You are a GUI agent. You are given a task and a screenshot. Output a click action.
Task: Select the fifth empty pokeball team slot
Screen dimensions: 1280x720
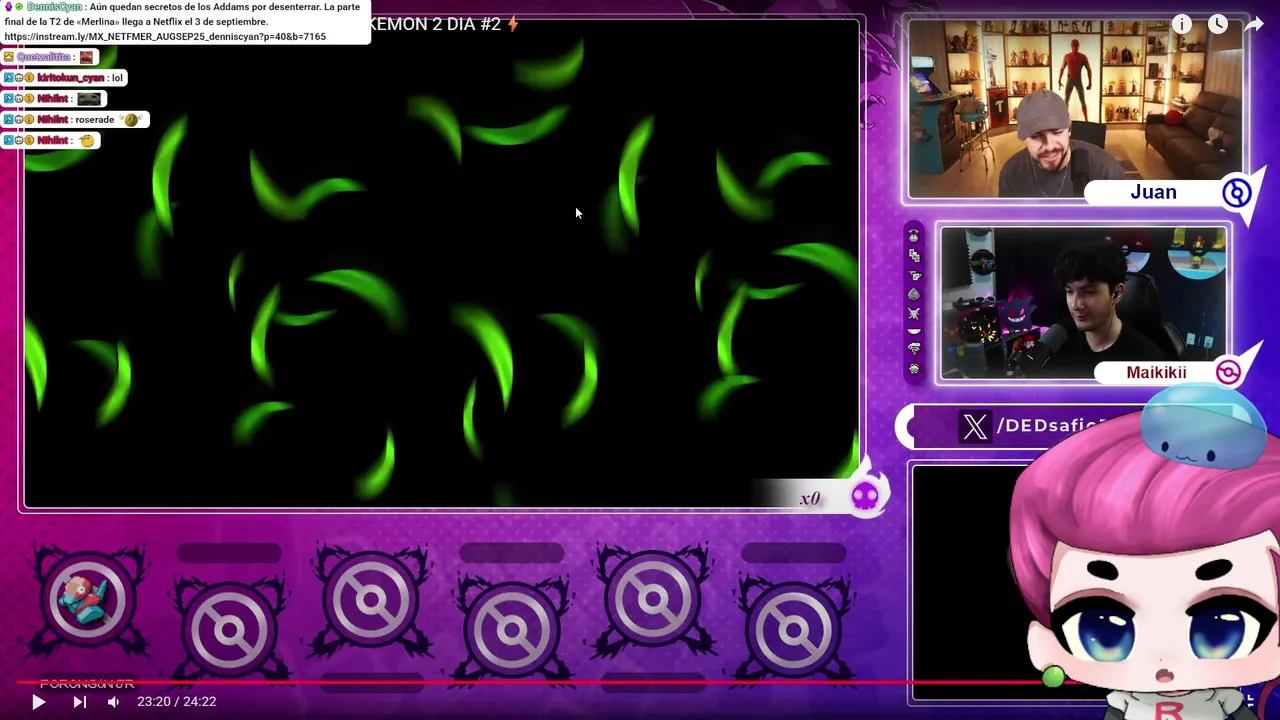[653, 598]
